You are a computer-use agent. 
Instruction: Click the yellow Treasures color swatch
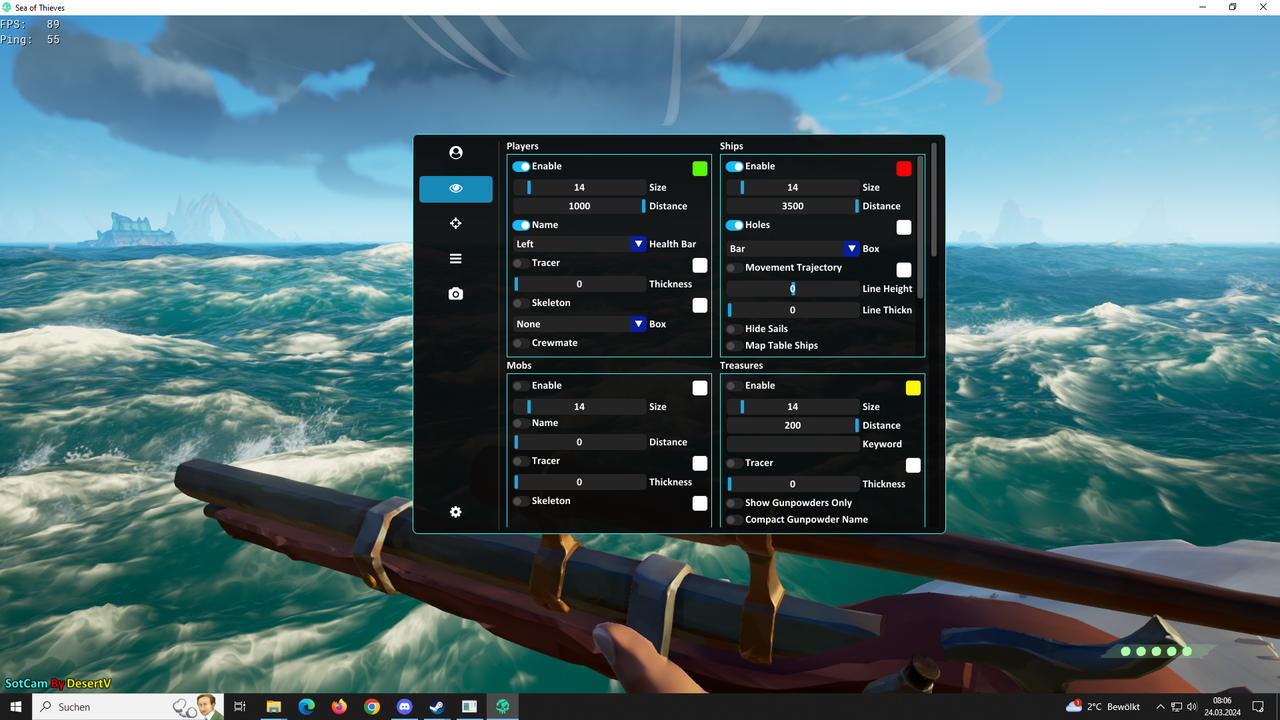913,388
